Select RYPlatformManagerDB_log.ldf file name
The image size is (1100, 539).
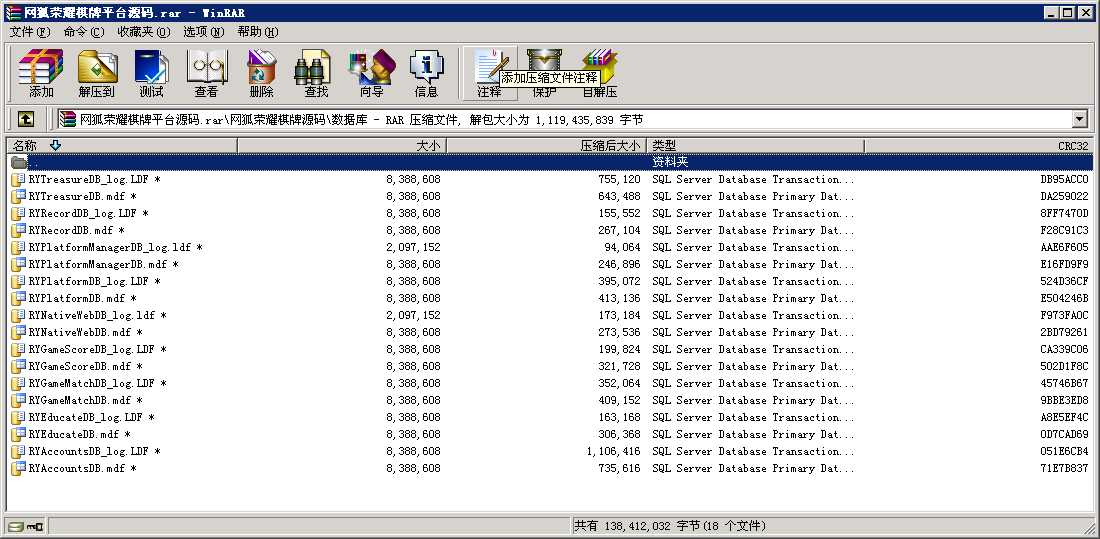(x=116, y=247)
